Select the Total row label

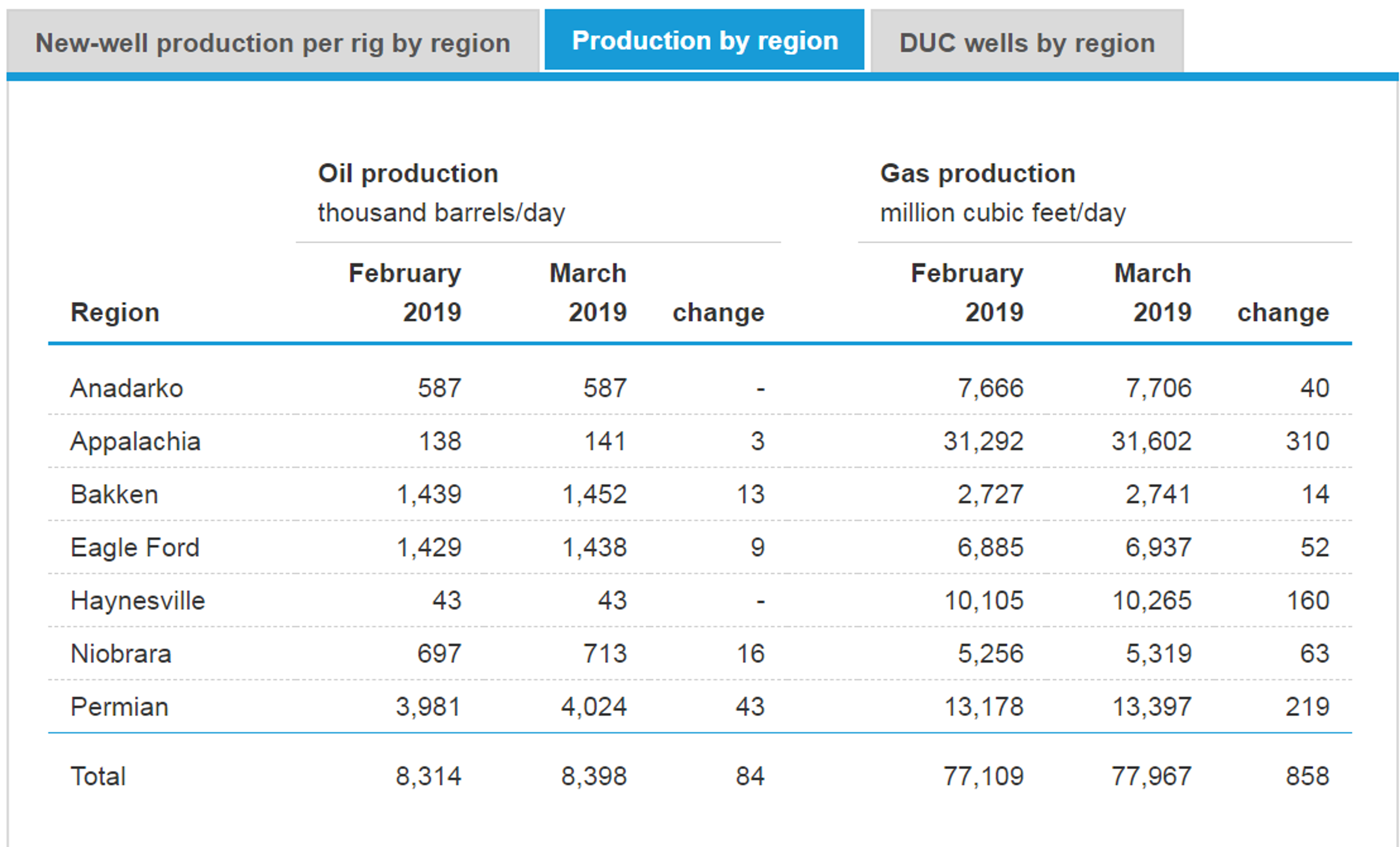click(x=98, y=776)
